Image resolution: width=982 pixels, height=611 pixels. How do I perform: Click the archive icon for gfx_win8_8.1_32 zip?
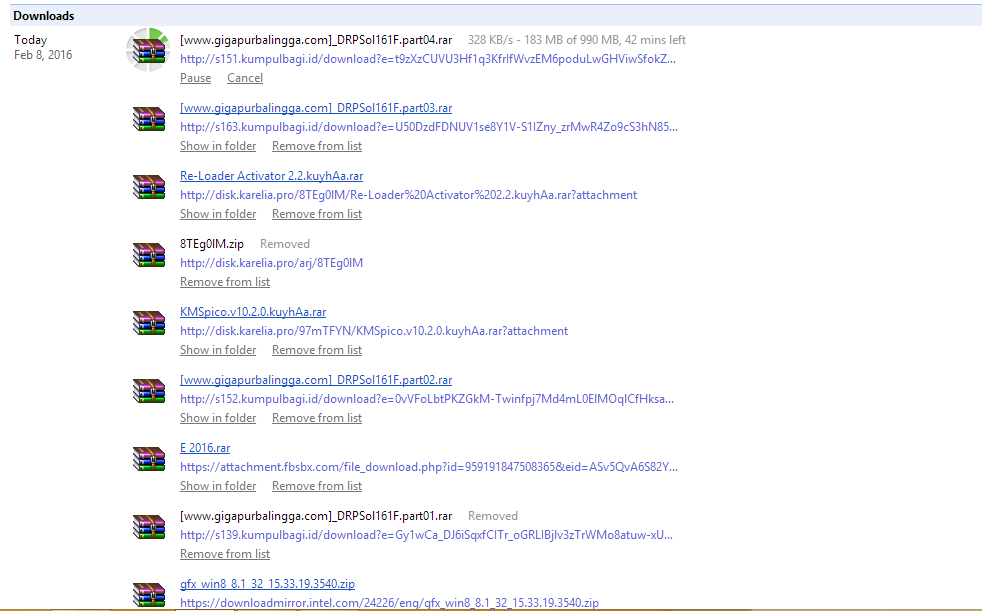click(x=149, y=594)
